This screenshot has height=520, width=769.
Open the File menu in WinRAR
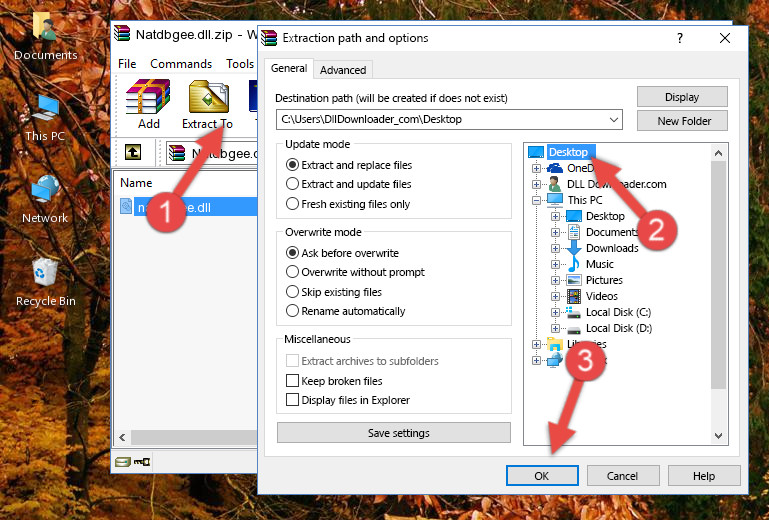pyautogui.click(x=127, y=64)
